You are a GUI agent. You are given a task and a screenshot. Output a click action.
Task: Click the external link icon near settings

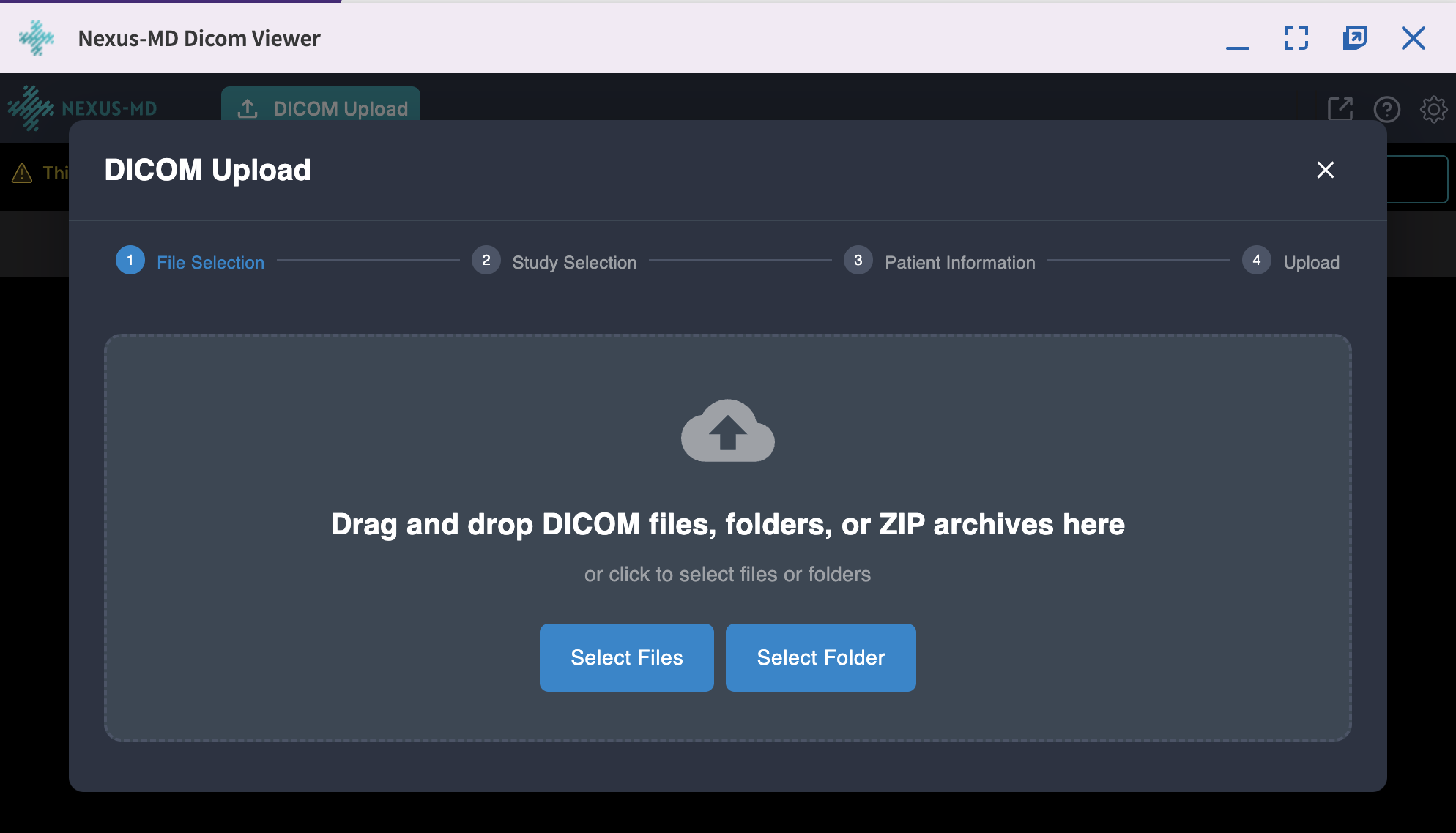[x=1340, y=109]
